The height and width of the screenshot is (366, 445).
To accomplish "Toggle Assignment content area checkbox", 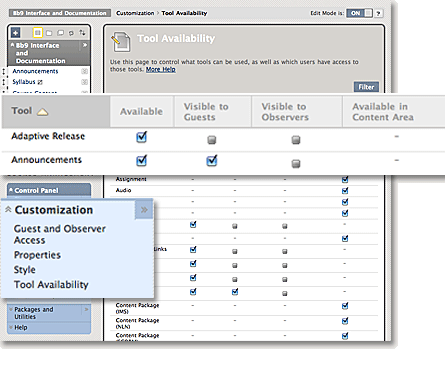I will [x=345, y=179].
